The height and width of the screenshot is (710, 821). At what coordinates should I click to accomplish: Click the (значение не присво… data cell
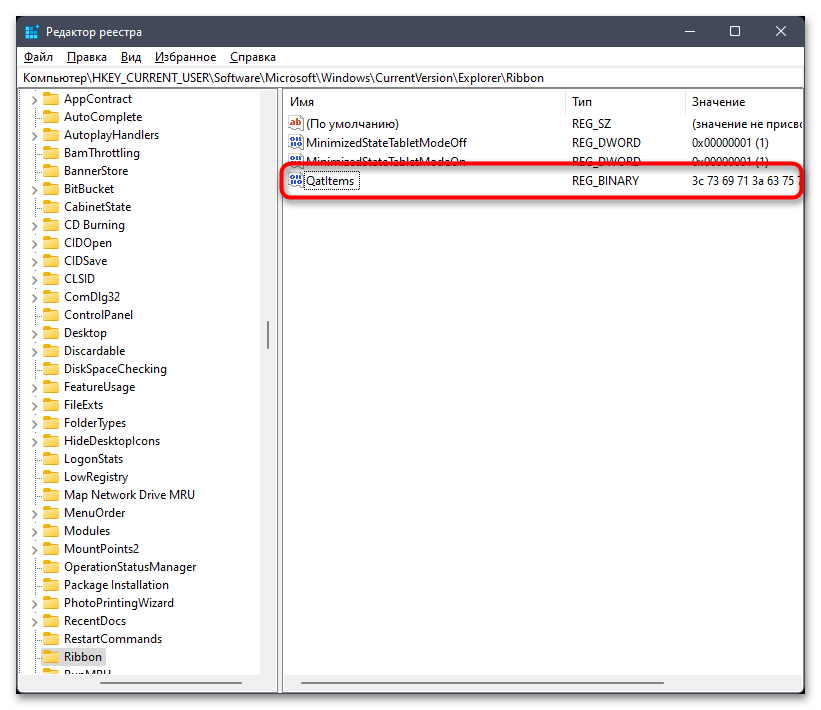click(747, 124)
